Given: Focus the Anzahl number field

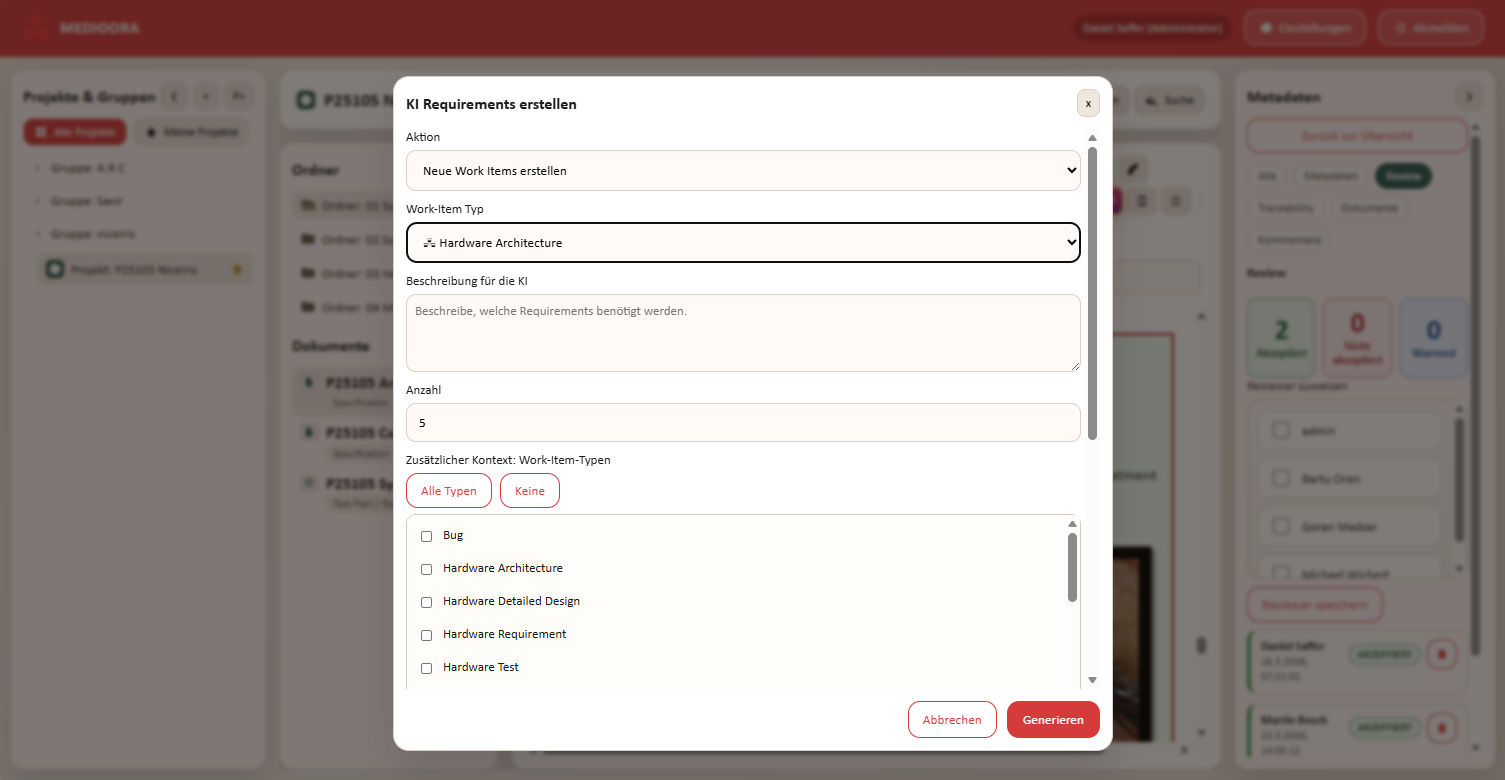Looking at the screenshot, I should pos(742,423).
